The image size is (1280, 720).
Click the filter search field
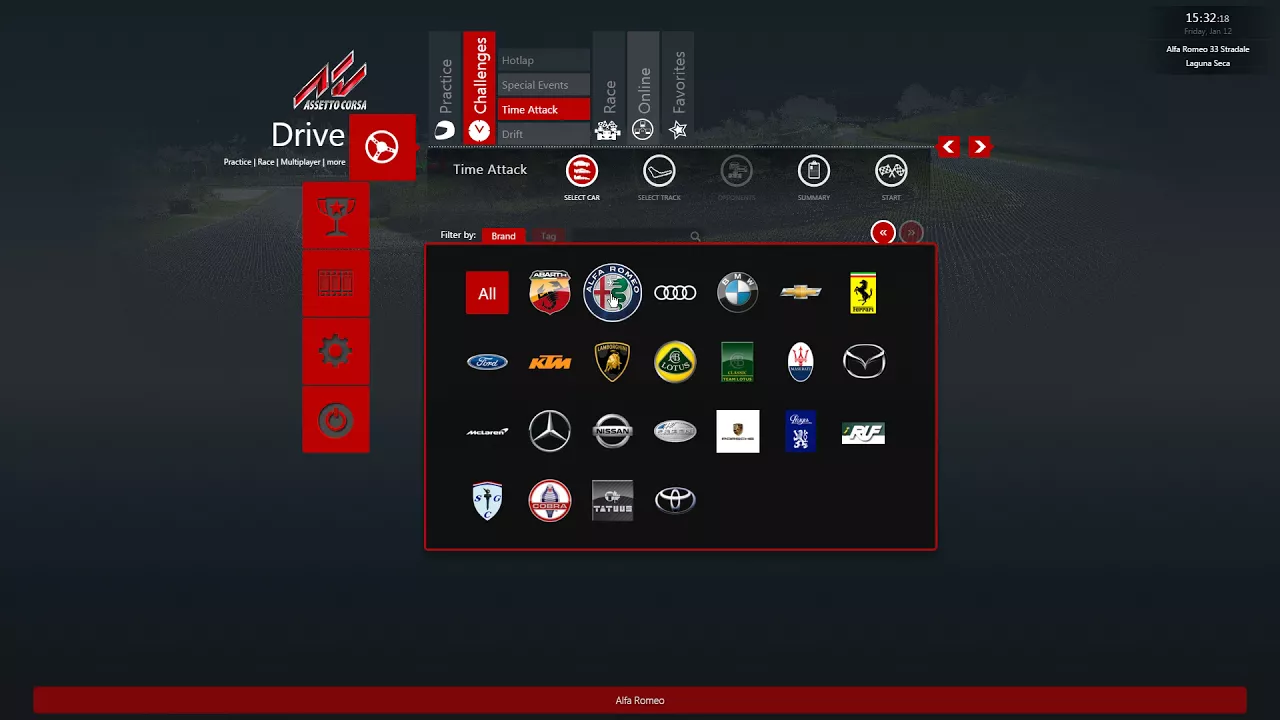coord(636,237)
